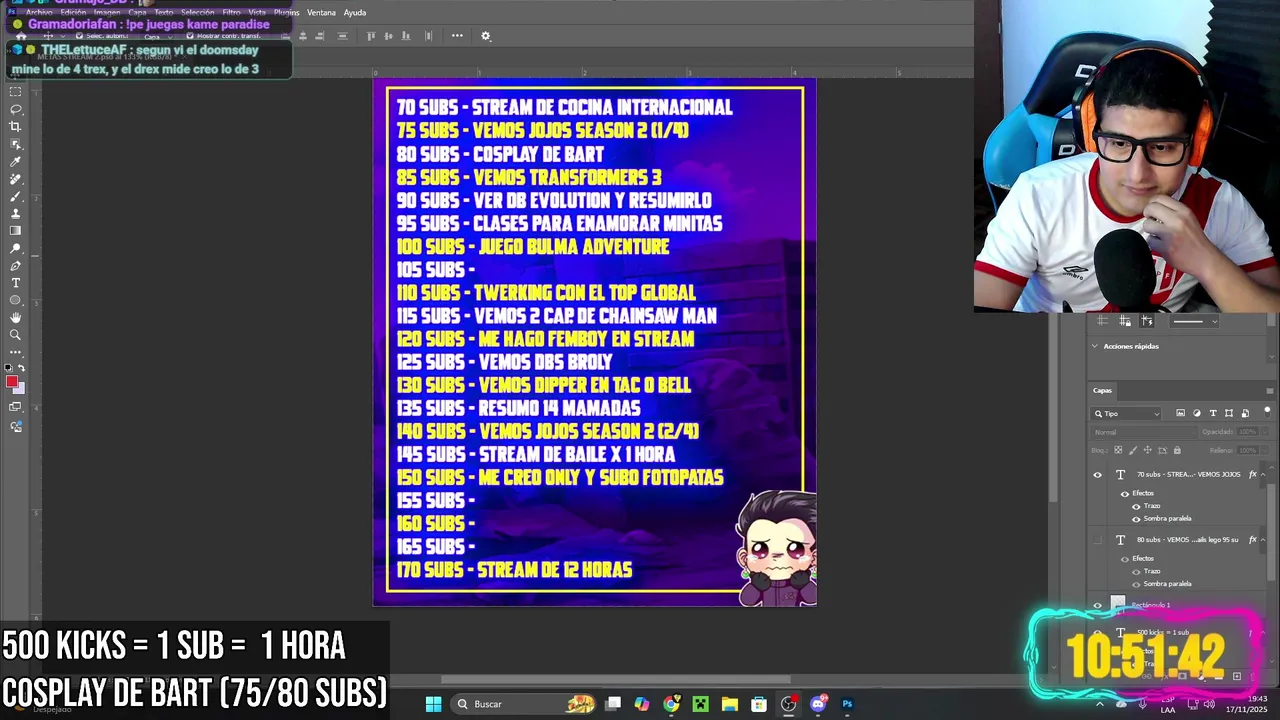Select the Ellipse shape tool
This screenshot has width=1280, height=720.
15,300
